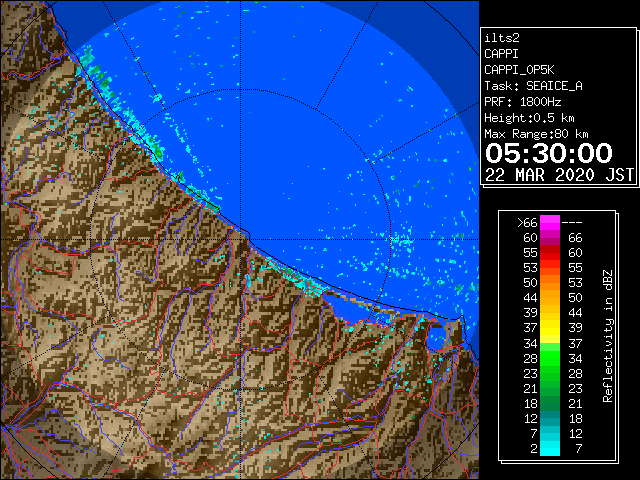This screenshot has height=480, width=640.
Task: Click the '---' legend upper bound label
Action: pos(572,223)
